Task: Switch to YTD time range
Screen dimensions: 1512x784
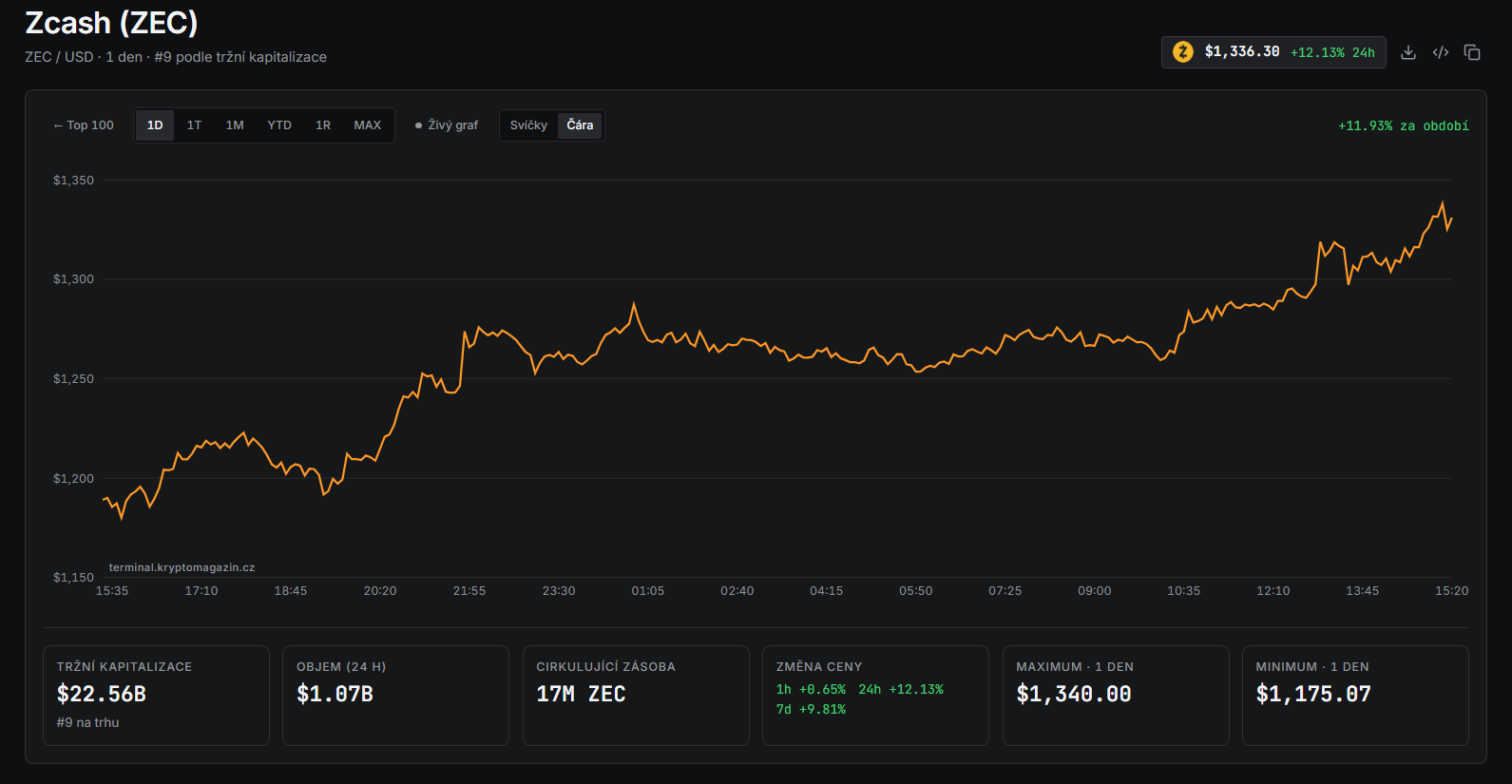Action: (x=279, y=125)
